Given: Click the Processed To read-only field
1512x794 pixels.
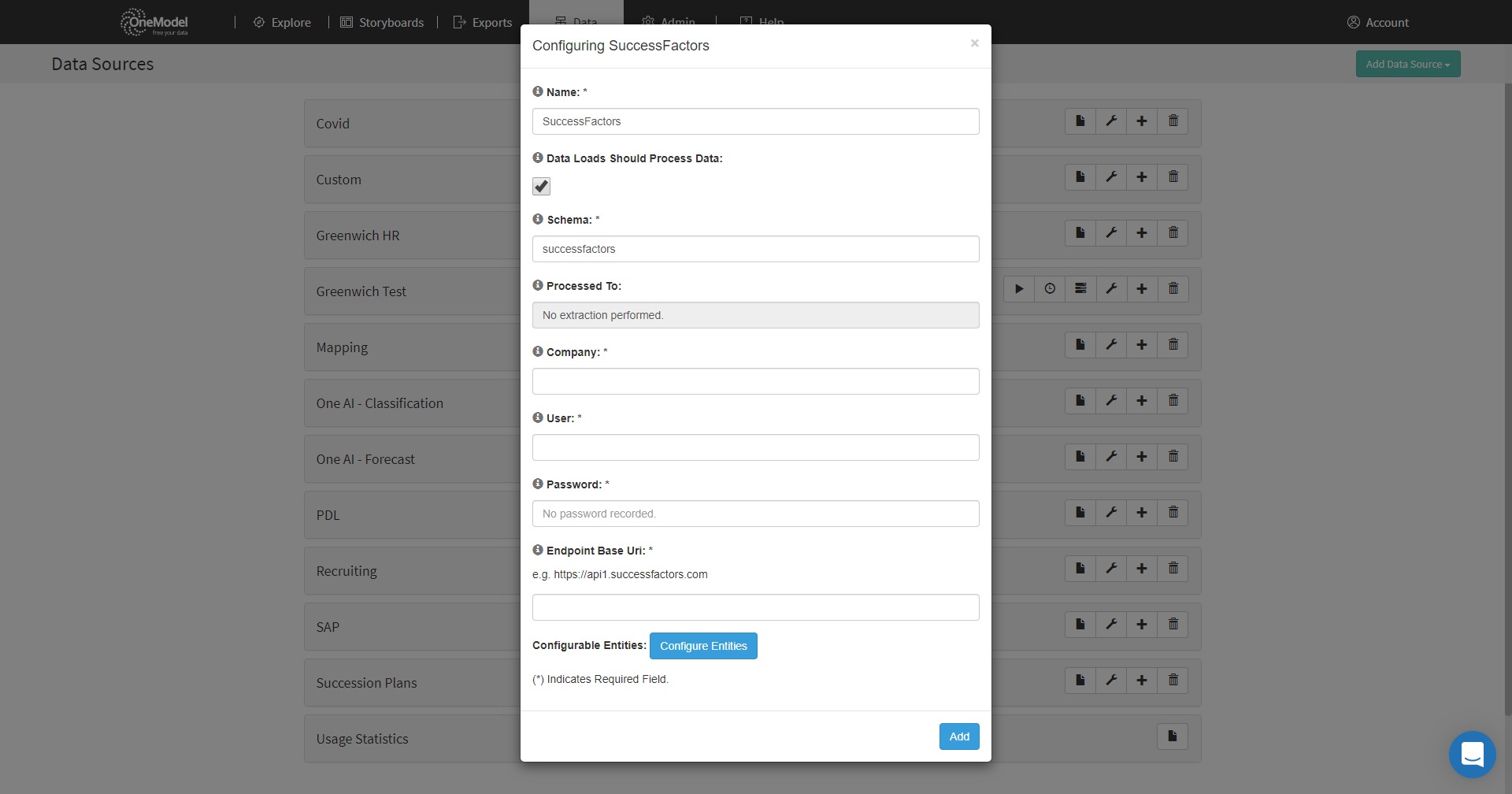Looking at the screenshot, I should tap(756, 315).
